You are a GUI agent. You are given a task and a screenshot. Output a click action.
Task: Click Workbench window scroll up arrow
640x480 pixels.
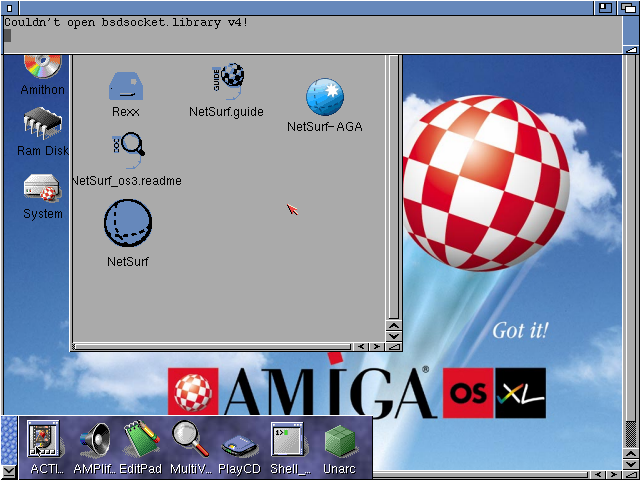click(631, 454)
